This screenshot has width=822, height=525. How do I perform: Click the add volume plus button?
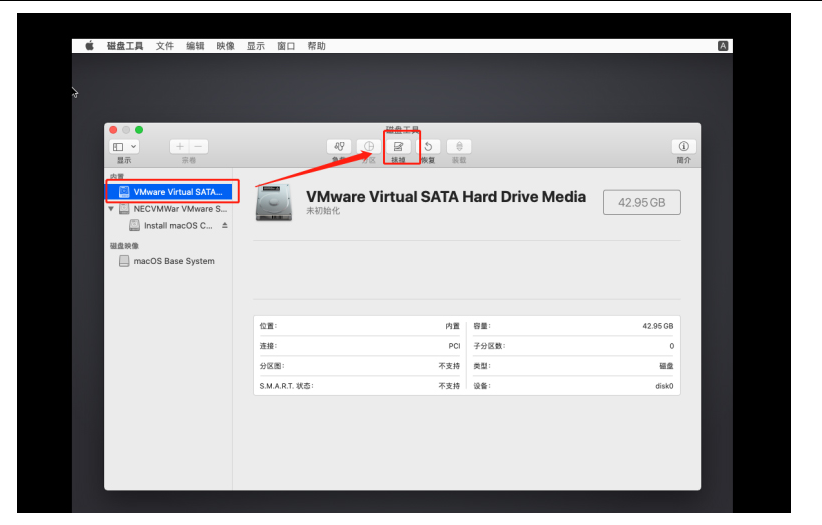180,147
